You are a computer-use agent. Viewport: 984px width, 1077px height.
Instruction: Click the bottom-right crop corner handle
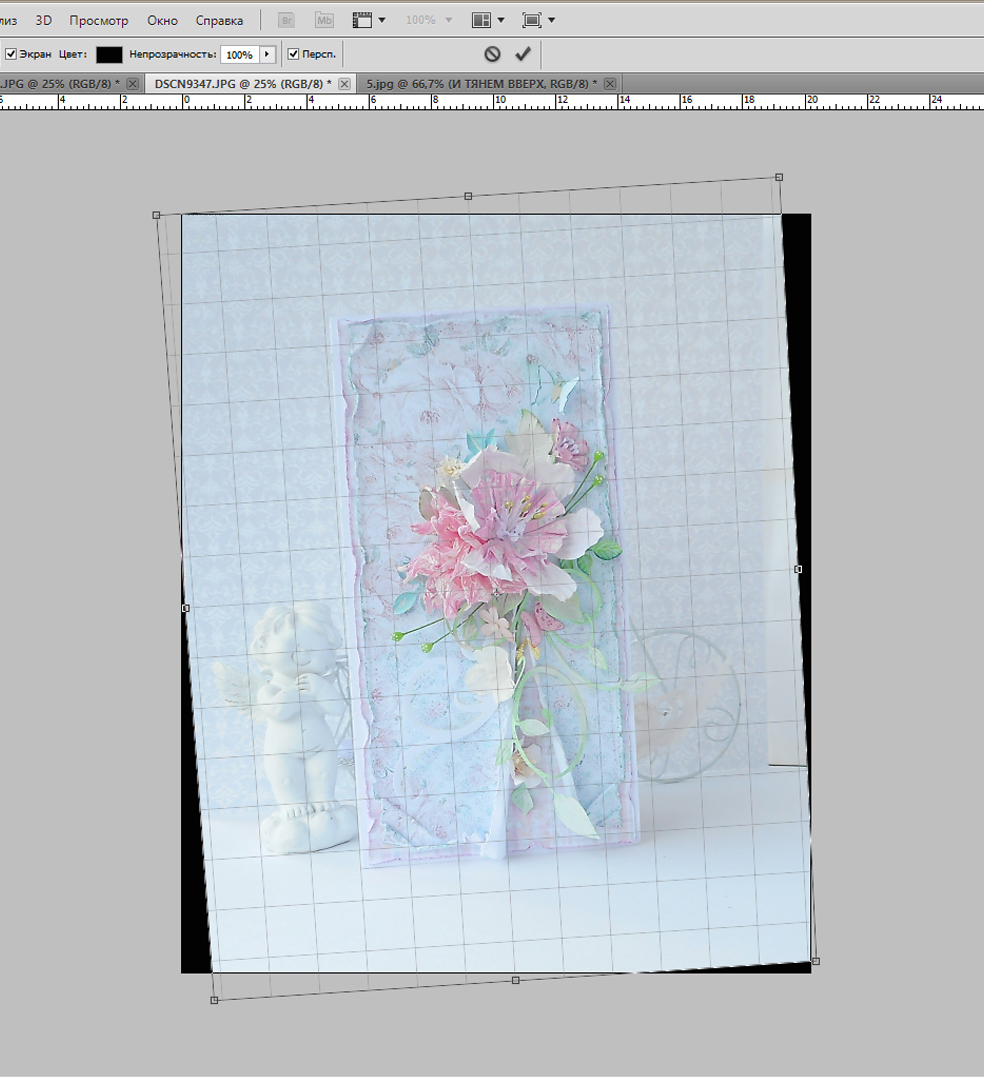(x=816, y=961)
